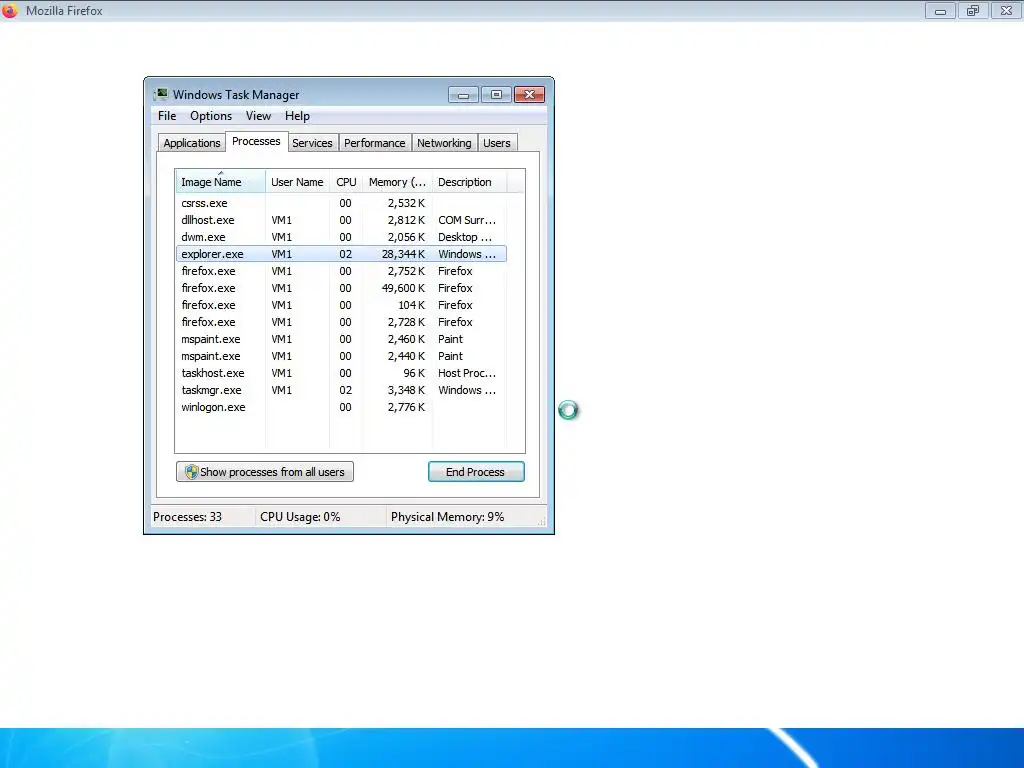Sort by Description column header
The image size is (1024, 768).
coord(469,182)
